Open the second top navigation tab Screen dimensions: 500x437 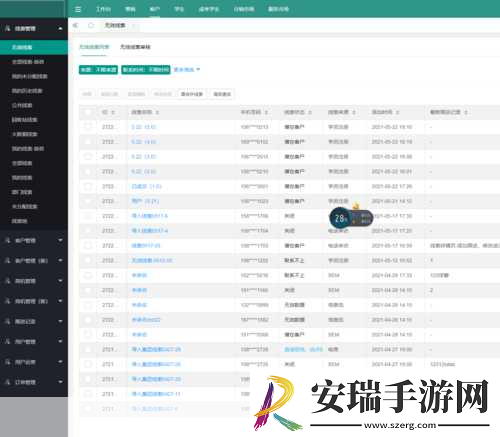[130, 9]
